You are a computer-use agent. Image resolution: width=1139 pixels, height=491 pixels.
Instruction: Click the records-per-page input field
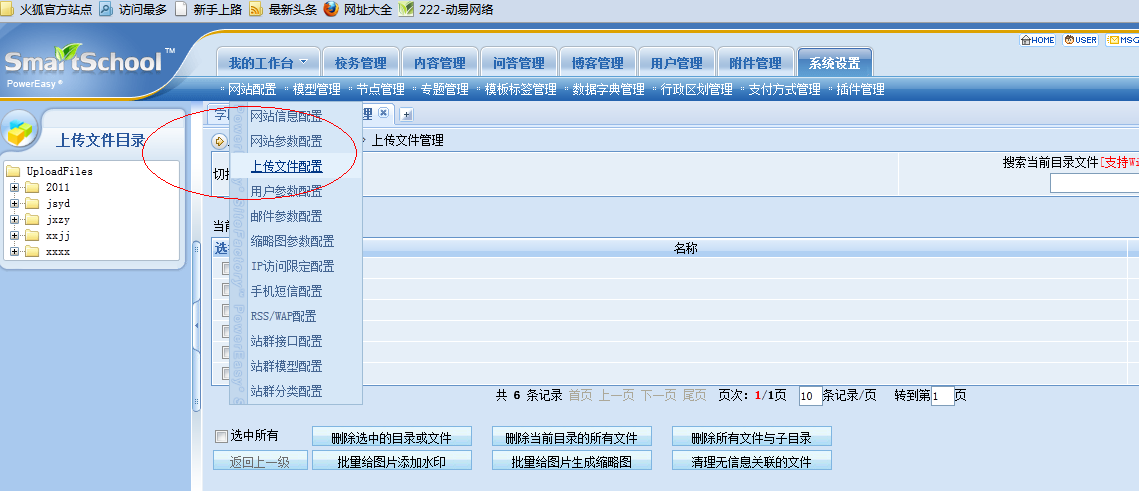click(x=810, y=396)
